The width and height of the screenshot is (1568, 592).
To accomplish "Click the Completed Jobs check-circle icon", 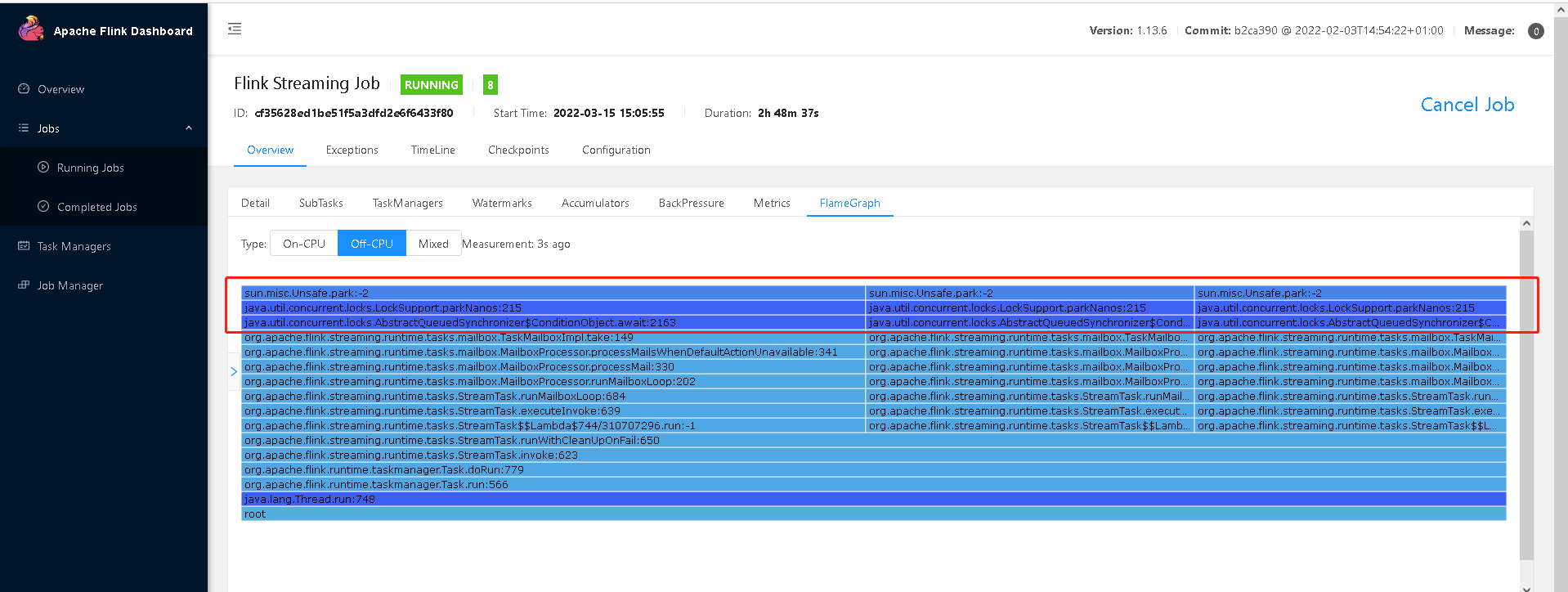I will tap(43, 207).
